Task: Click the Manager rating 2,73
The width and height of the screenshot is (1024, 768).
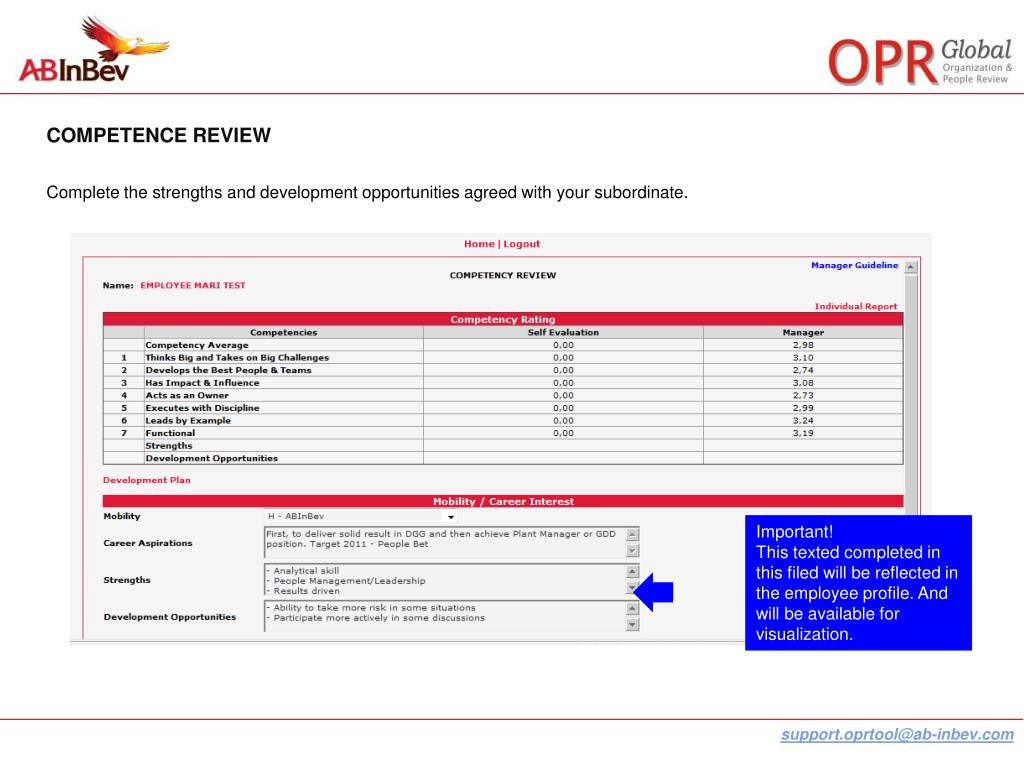Action: 803,395
